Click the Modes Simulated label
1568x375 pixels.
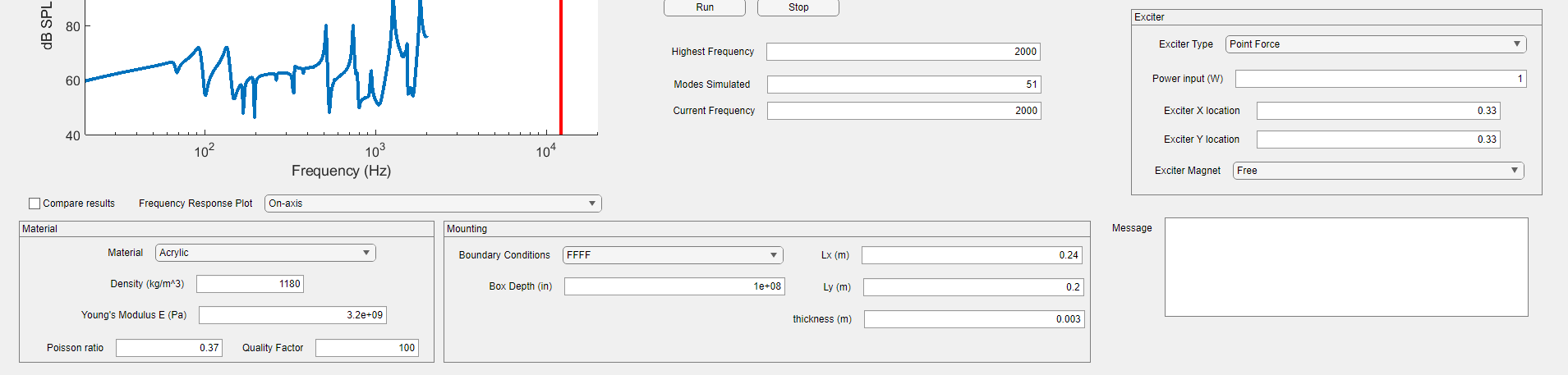(x=712, y=85)
